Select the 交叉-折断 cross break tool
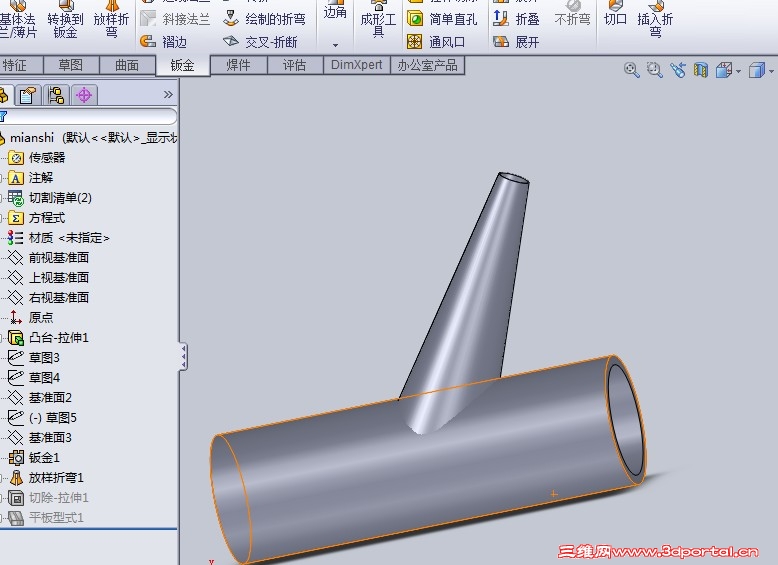Image resolution: width=778 pixels, height=565 pixels. point(260,42)
